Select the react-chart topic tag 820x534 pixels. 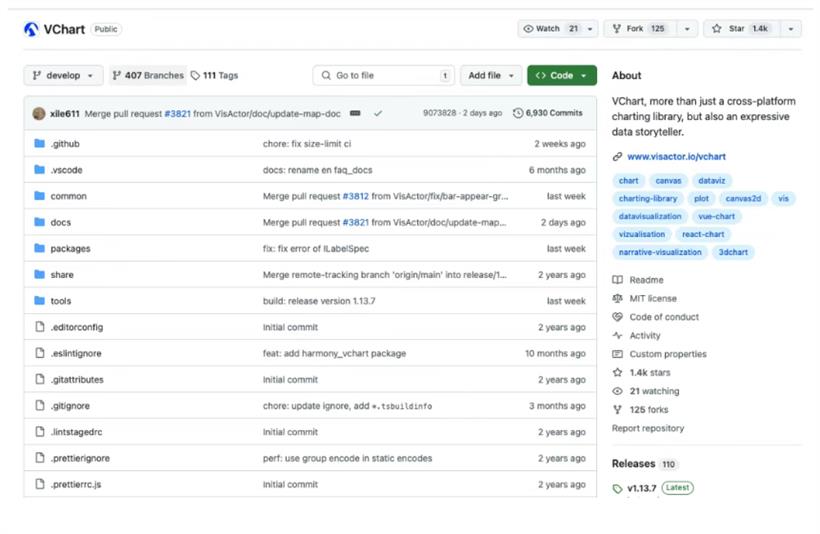click(703, 234)
